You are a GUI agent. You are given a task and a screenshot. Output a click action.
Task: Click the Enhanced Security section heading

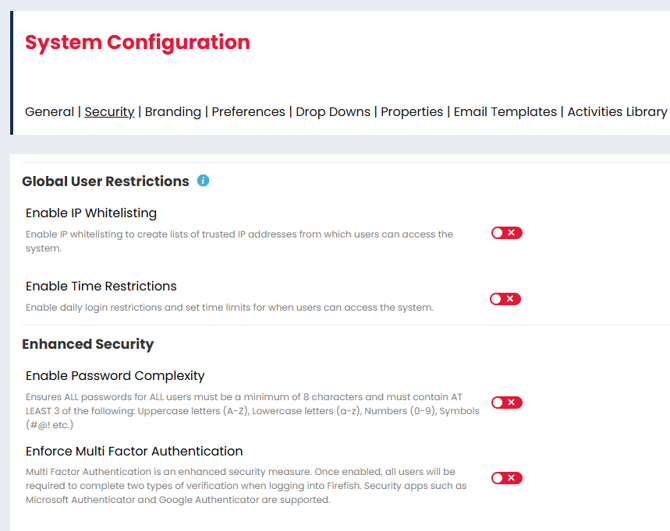pos(88,344)
